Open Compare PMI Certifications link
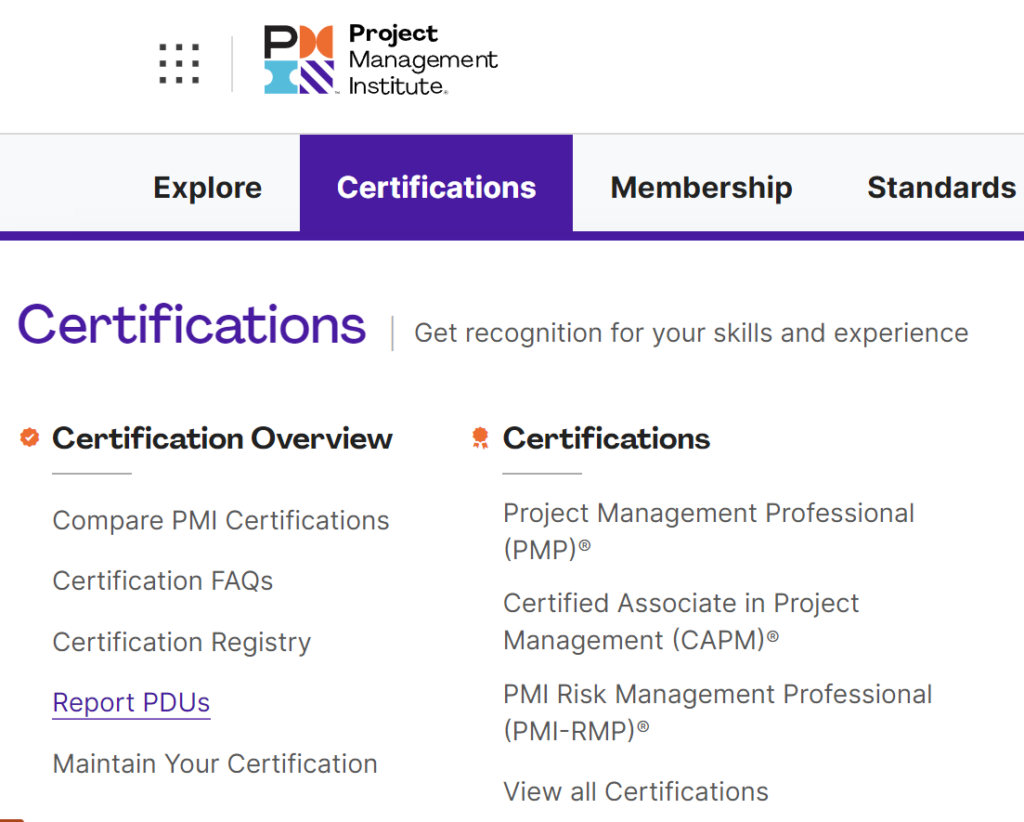Image resolution: width=1024 pixels, height=822 pixels. pos(221,520)
